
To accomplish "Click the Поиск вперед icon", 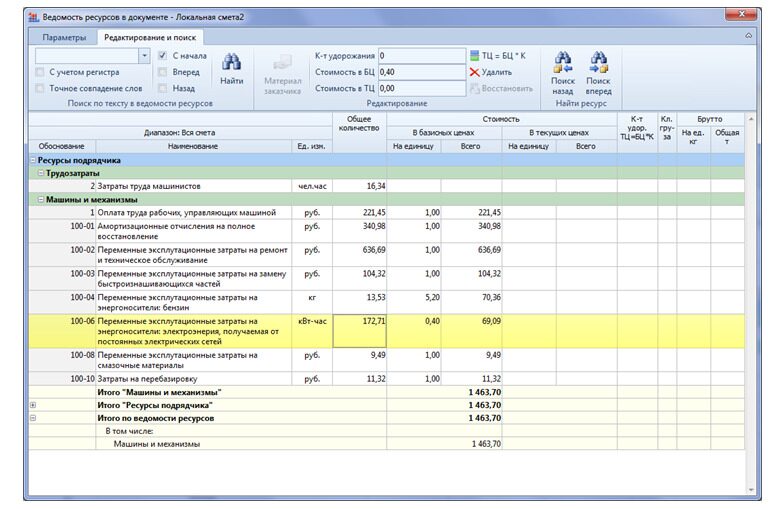I will [x=598, y=62].
